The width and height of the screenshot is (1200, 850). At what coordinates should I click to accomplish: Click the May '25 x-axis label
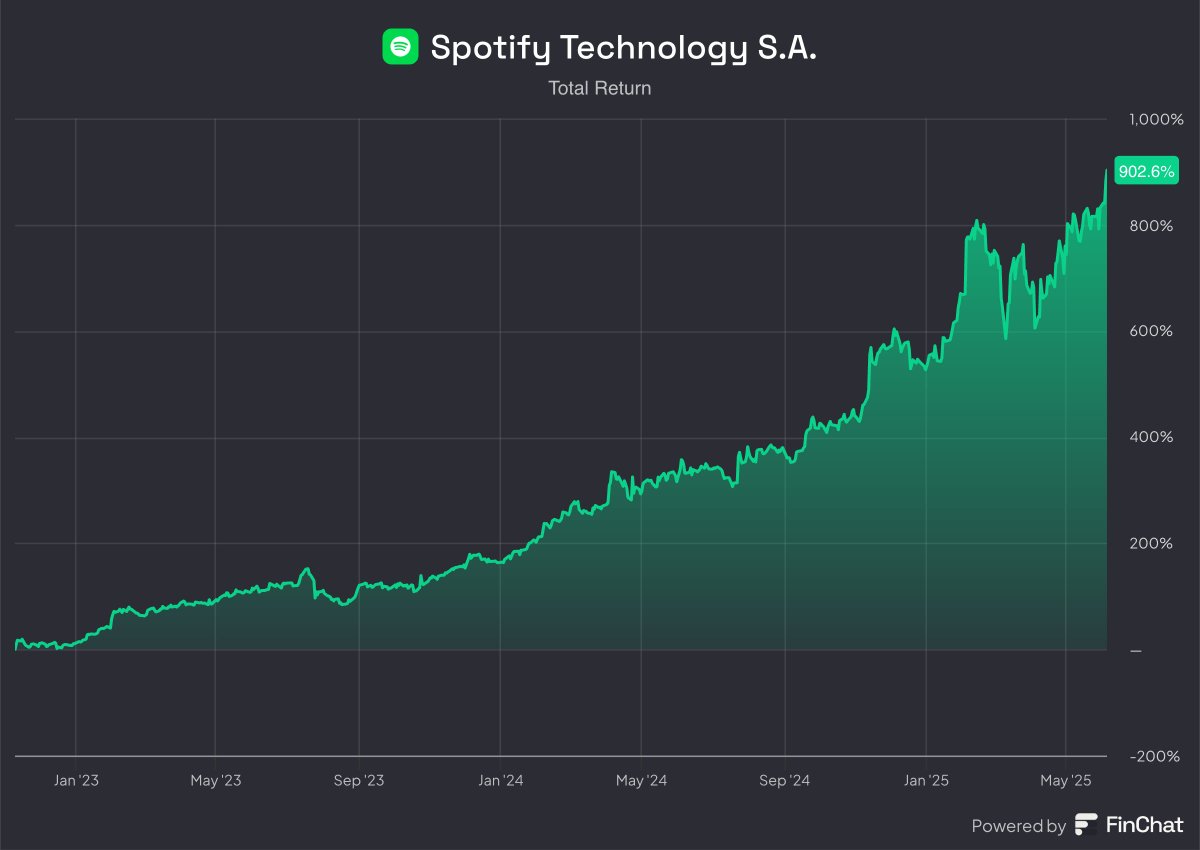(1067, 780)
